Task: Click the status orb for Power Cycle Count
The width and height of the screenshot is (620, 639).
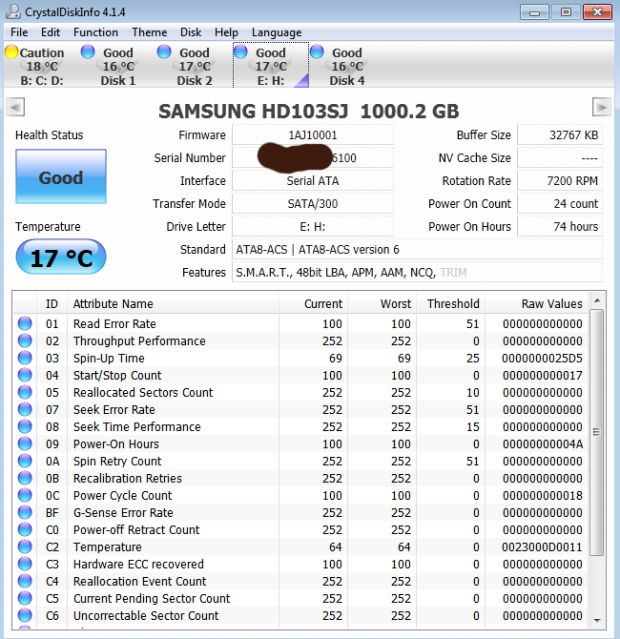Action: tap(25, 495)
